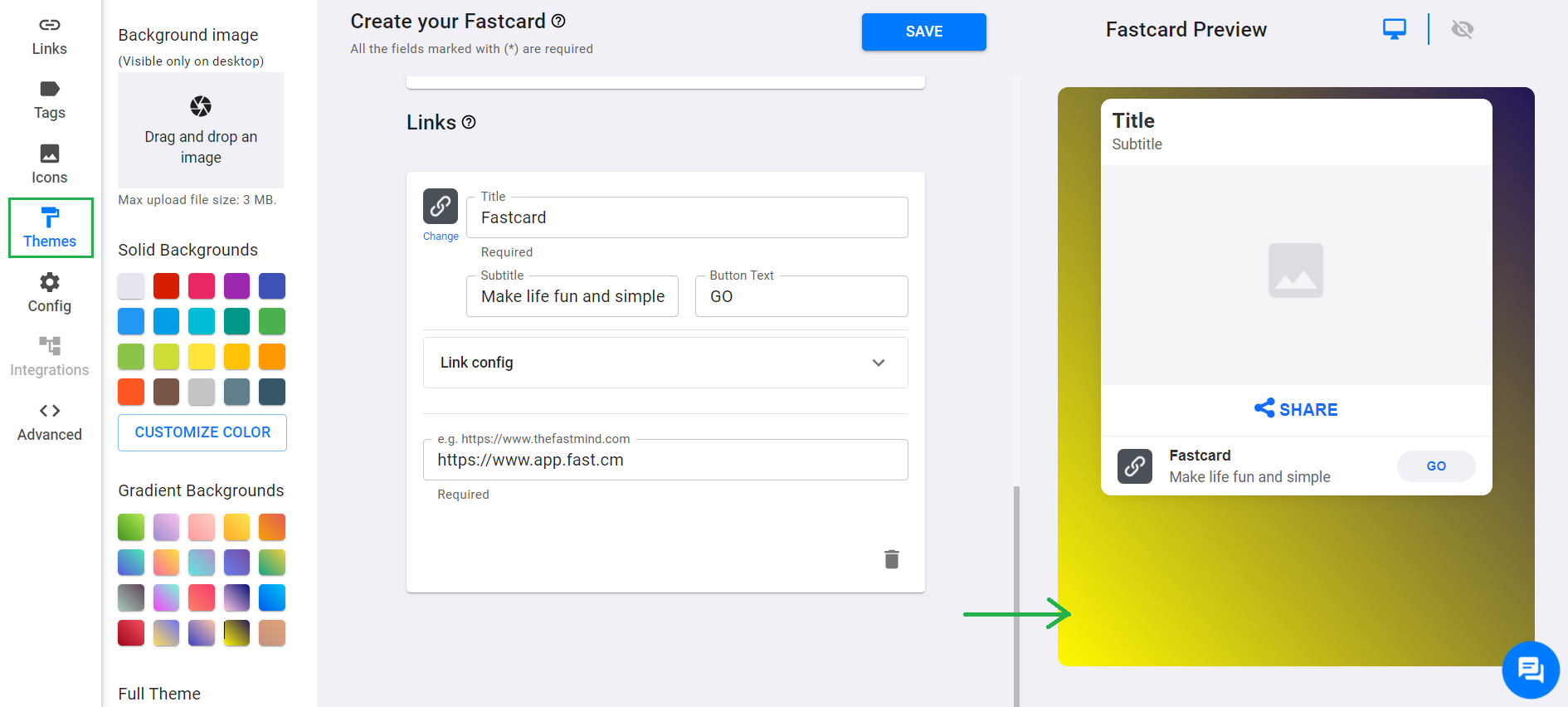
Task: Open the Tags sidebar section
Action: tap(50, 100)
